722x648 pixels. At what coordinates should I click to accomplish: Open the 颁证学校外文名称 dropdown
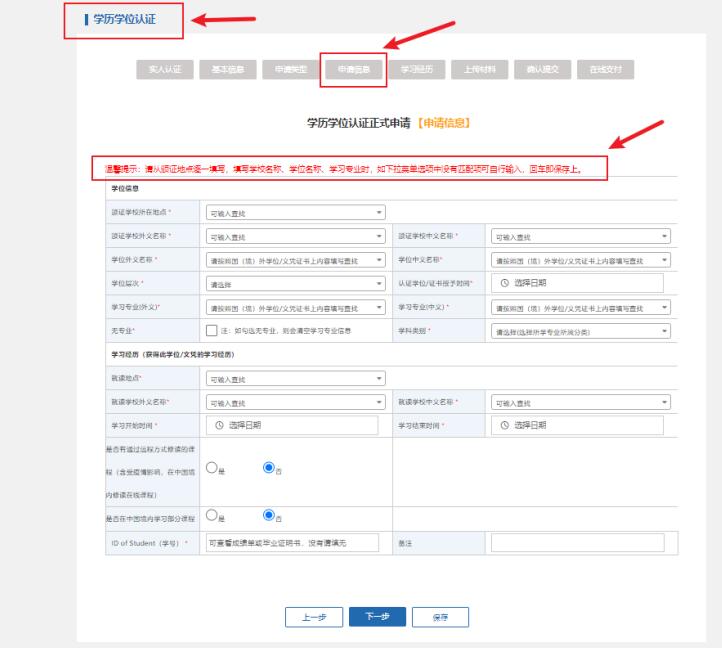coord(296,236)
